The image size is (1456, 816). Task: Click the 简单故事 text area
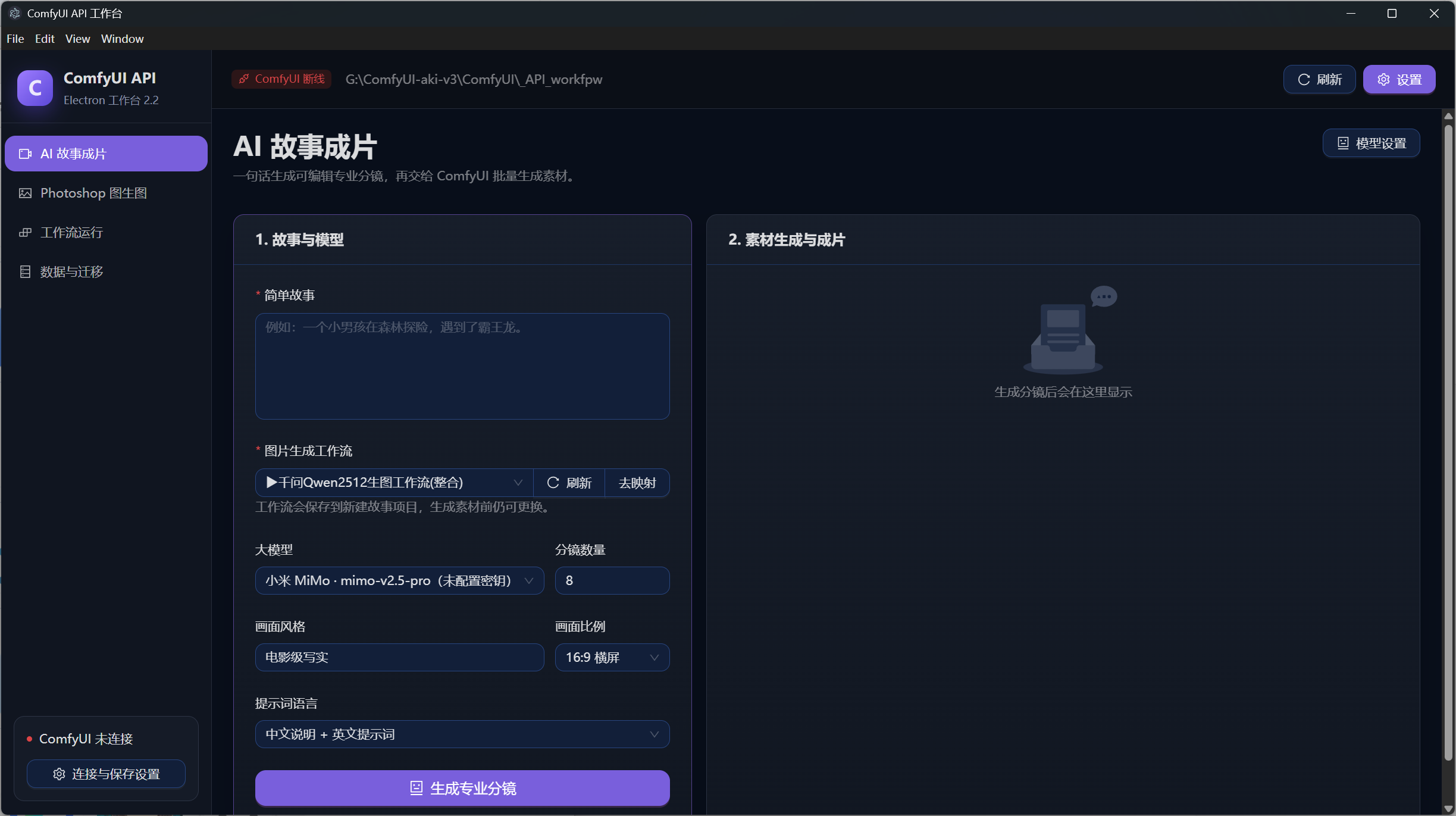pos(462,367)
